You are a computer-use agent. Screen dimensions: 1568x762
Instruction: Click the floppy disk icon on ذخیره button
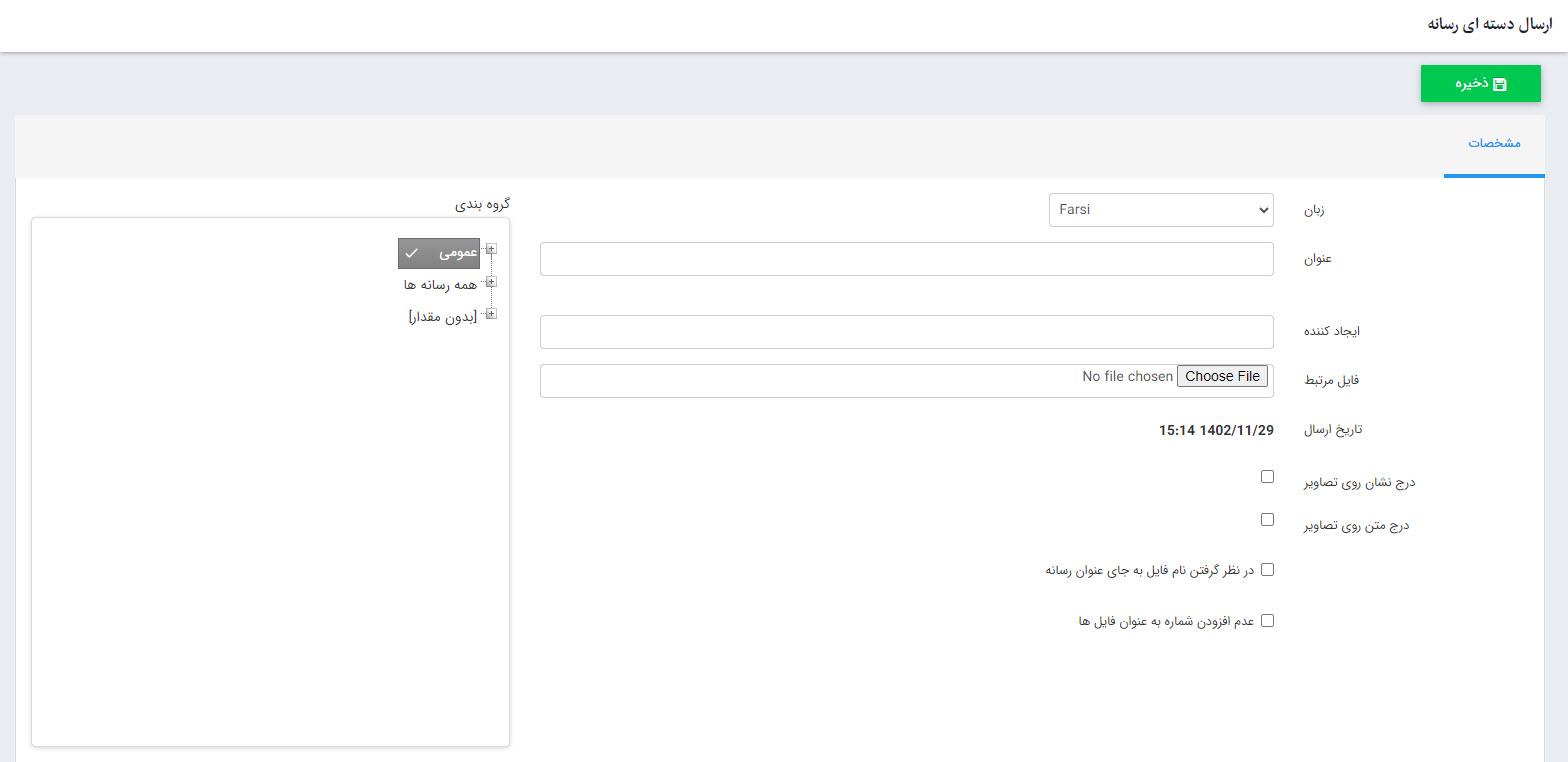coord(1499,85)
